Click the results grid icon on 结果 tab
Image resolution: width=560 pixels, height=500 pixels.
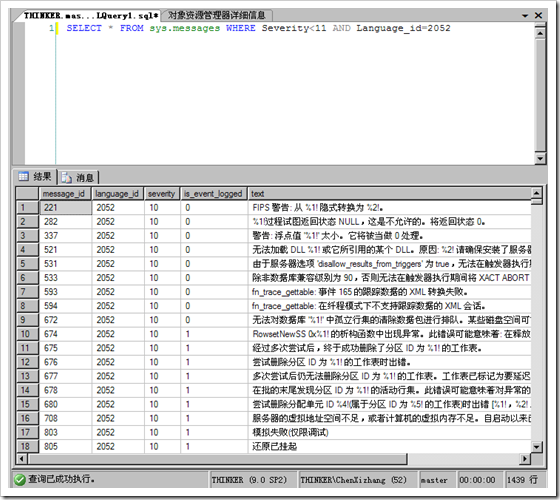[x=24, y=176]
